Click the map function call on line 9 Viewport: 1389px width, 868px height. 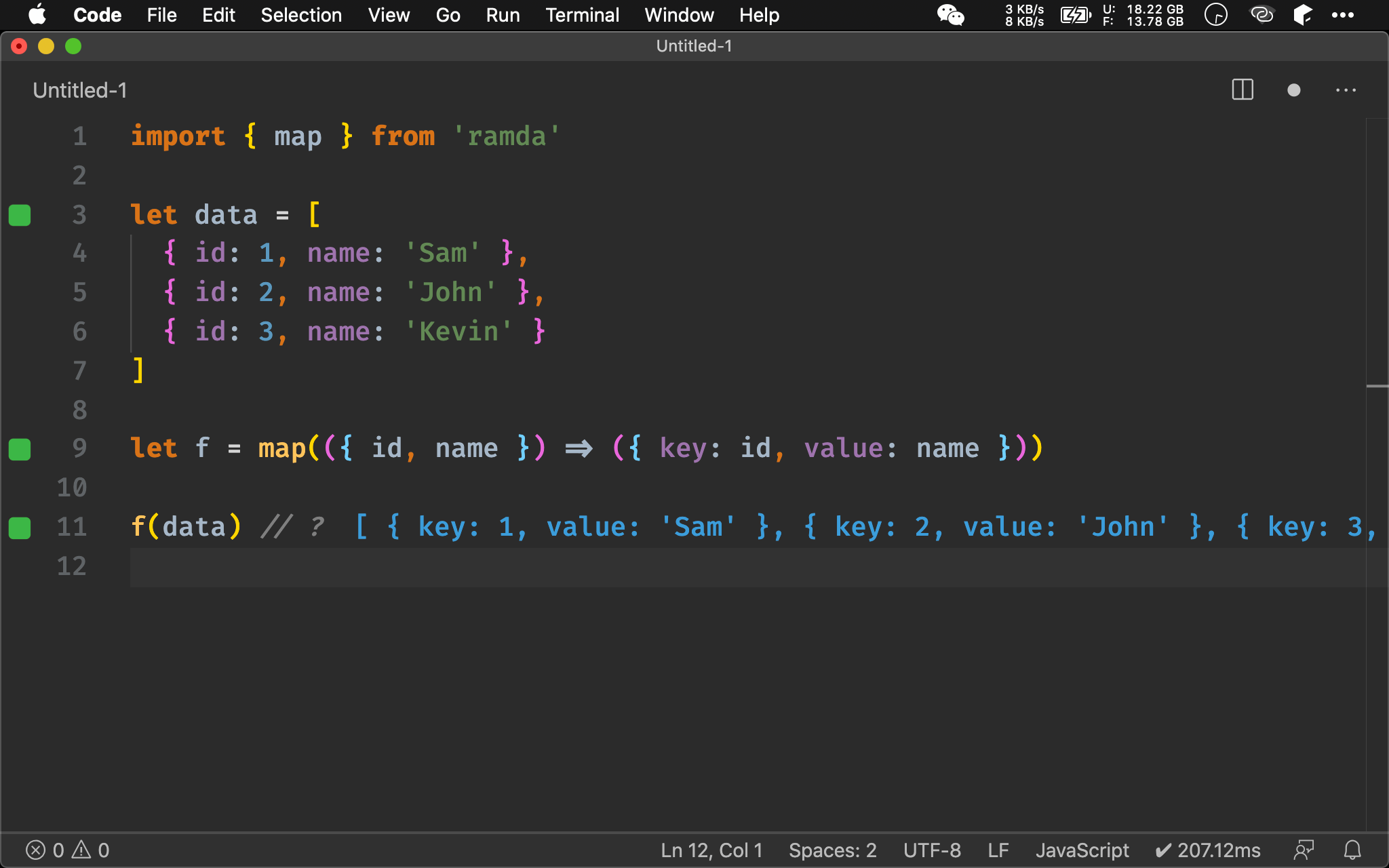pos(282,448)
